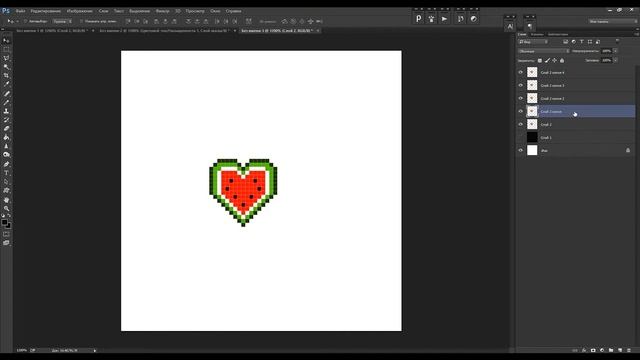Image resolution: width=640 pixels, height=360 pixels.
Task: Select the Lasso tool
Action: pyautogui.click(x=6, y=58)
